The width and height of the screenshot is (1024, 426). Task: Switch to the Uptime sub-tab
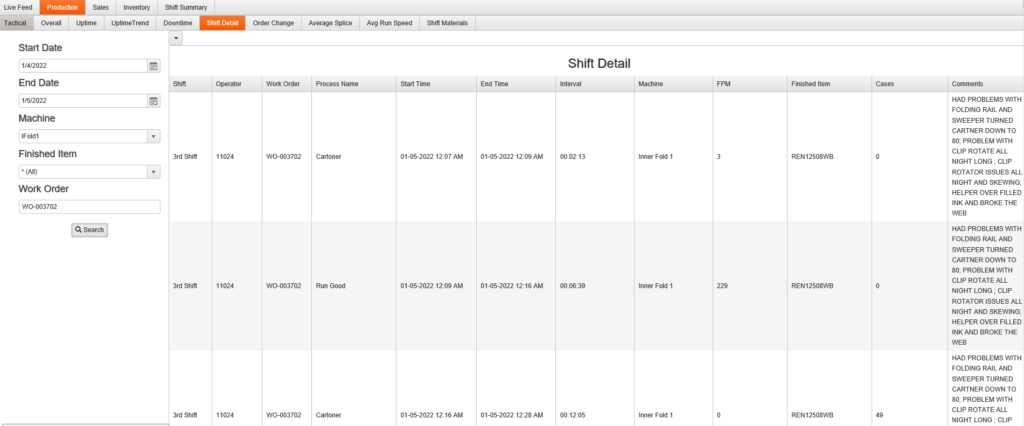[86, 23]
